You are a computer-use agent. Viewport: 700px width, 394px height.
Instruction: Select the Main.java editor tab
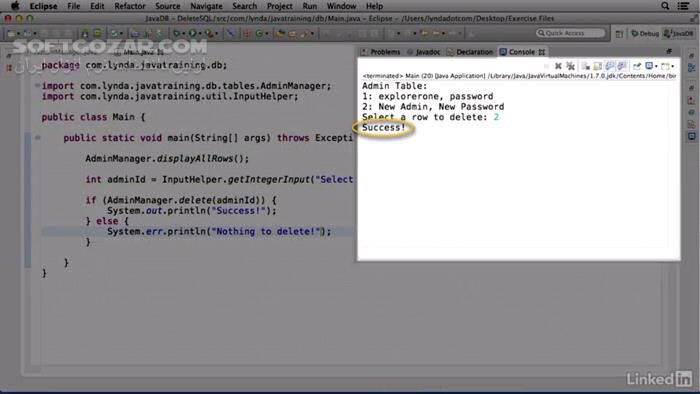140,52
